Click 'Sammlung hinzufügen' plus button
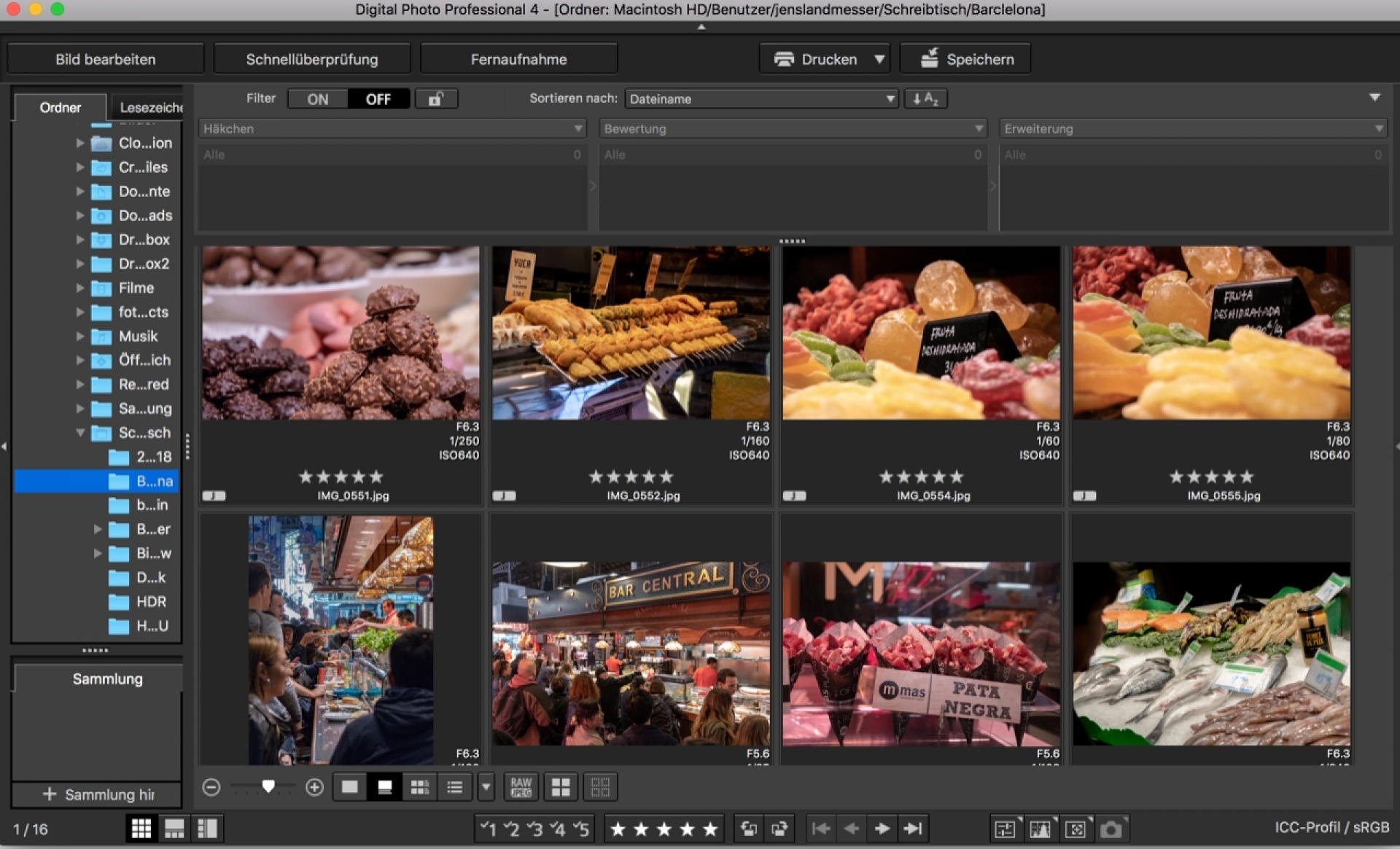Image resolution: width=1400 pixels, height=849 pixels. 97,794
